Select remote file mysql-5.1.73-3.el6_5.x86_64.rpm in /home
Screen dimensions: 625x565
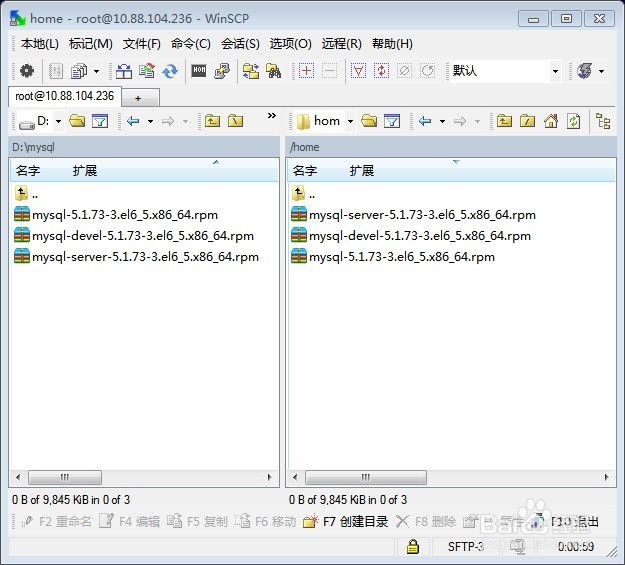pyautogui.click(x=393, y=256)
